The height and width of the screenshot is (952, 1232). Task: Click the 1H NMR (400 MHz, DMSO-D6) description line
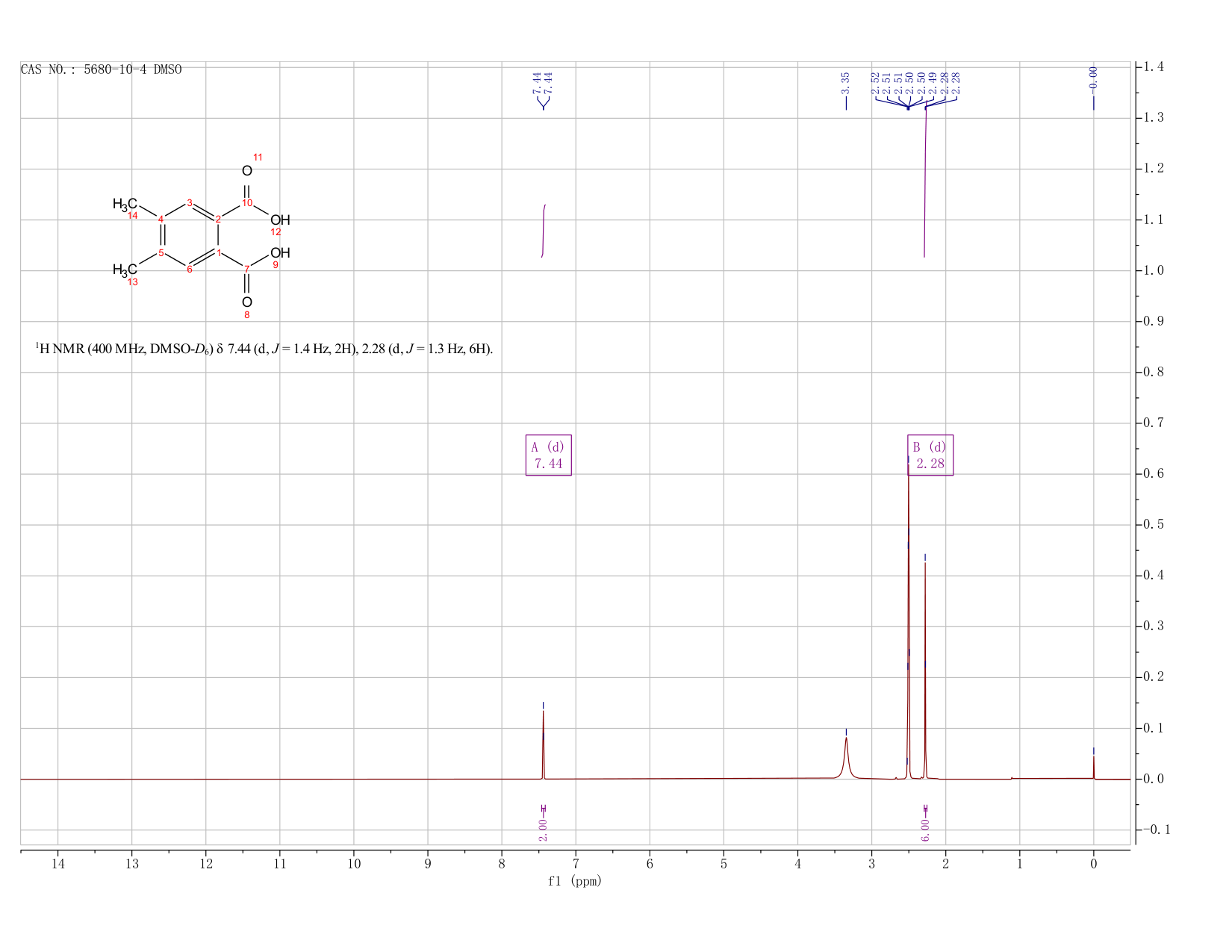tap(264, 349)
